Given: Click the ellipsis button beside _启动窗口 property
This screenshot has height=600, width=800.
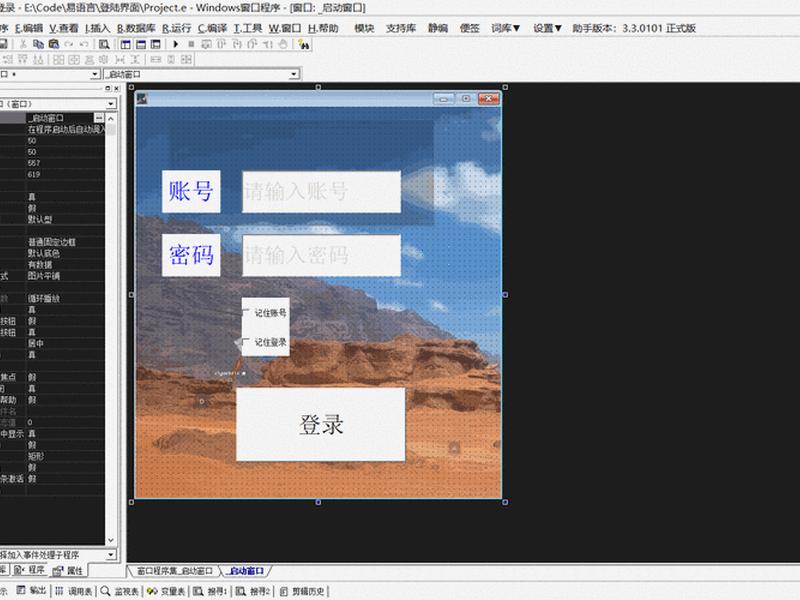Looking at the screenshot, I should [x=99, y=118].
